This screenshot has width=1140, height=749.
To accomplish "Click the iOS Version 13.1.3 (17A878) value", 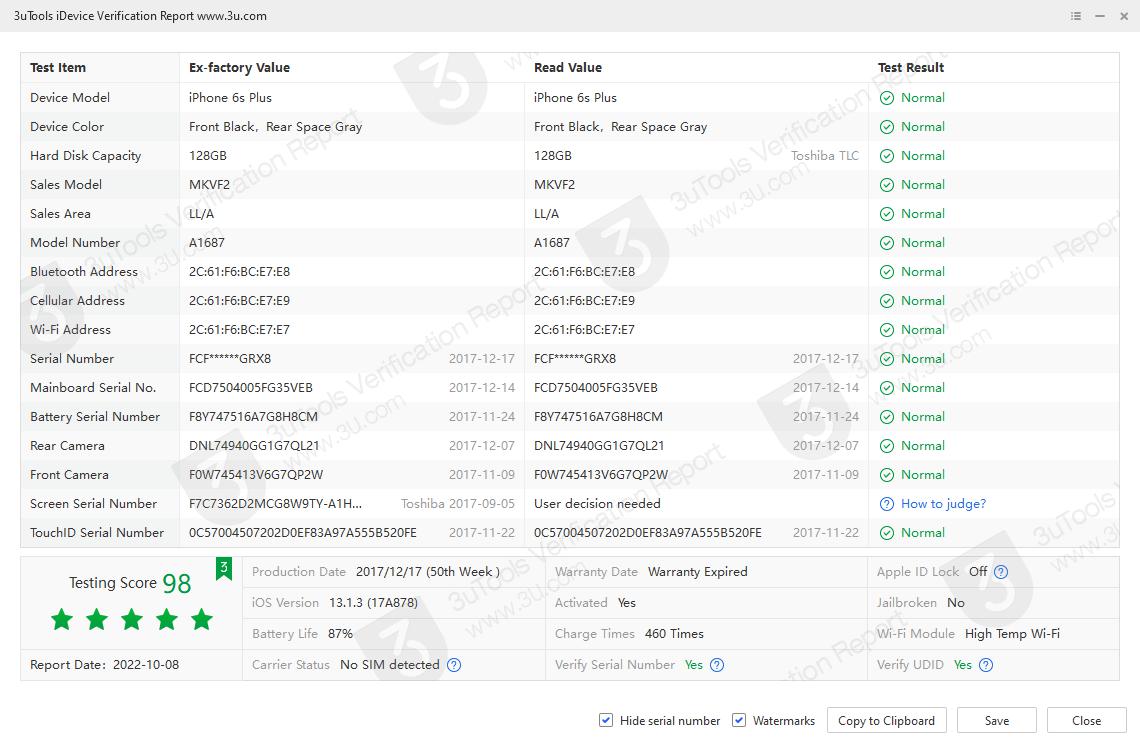I will click(x=374, y=603).
